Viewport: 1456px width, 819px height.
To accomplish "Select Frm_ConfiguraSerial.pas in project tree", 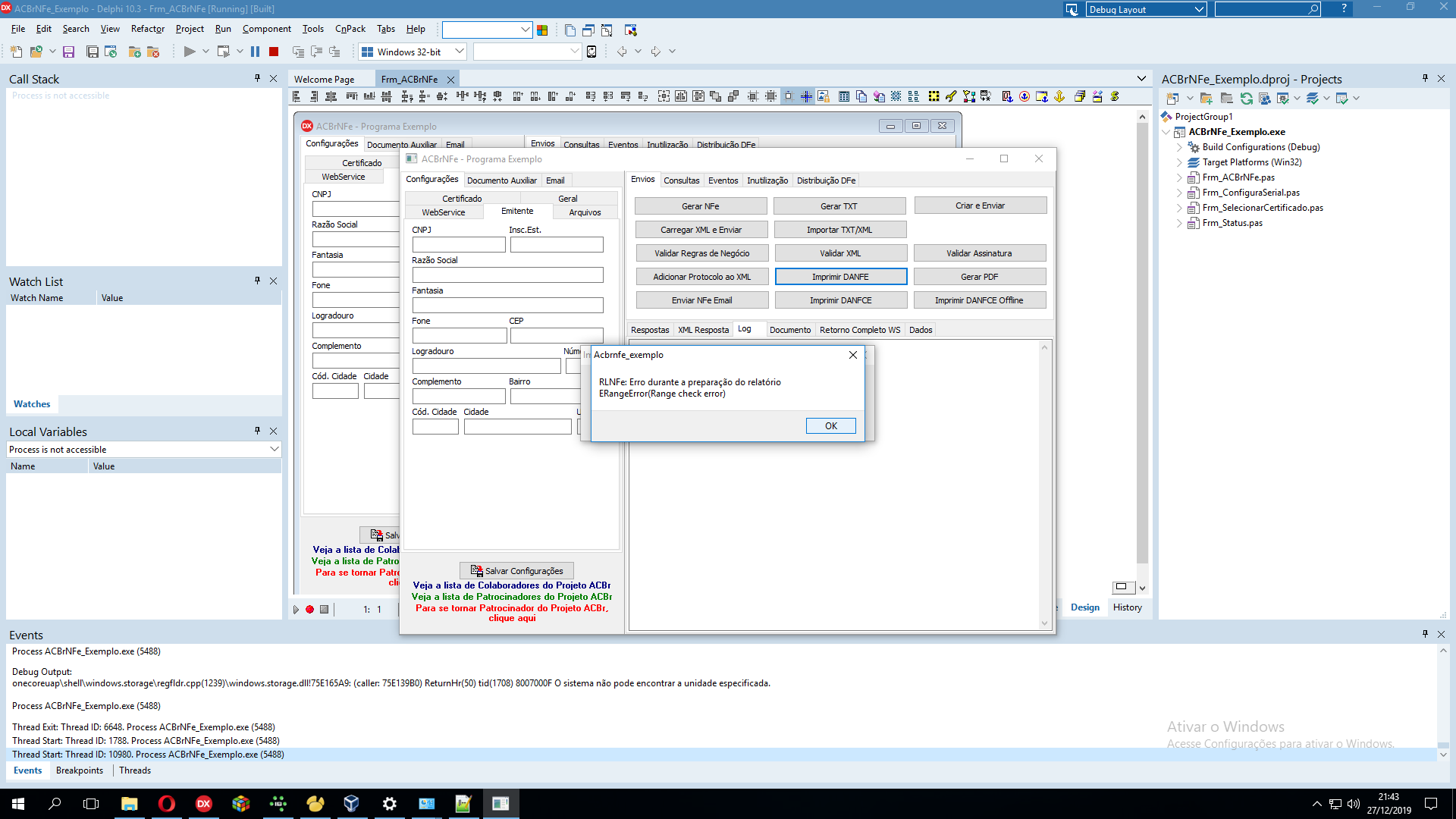I will (1250, 193).
